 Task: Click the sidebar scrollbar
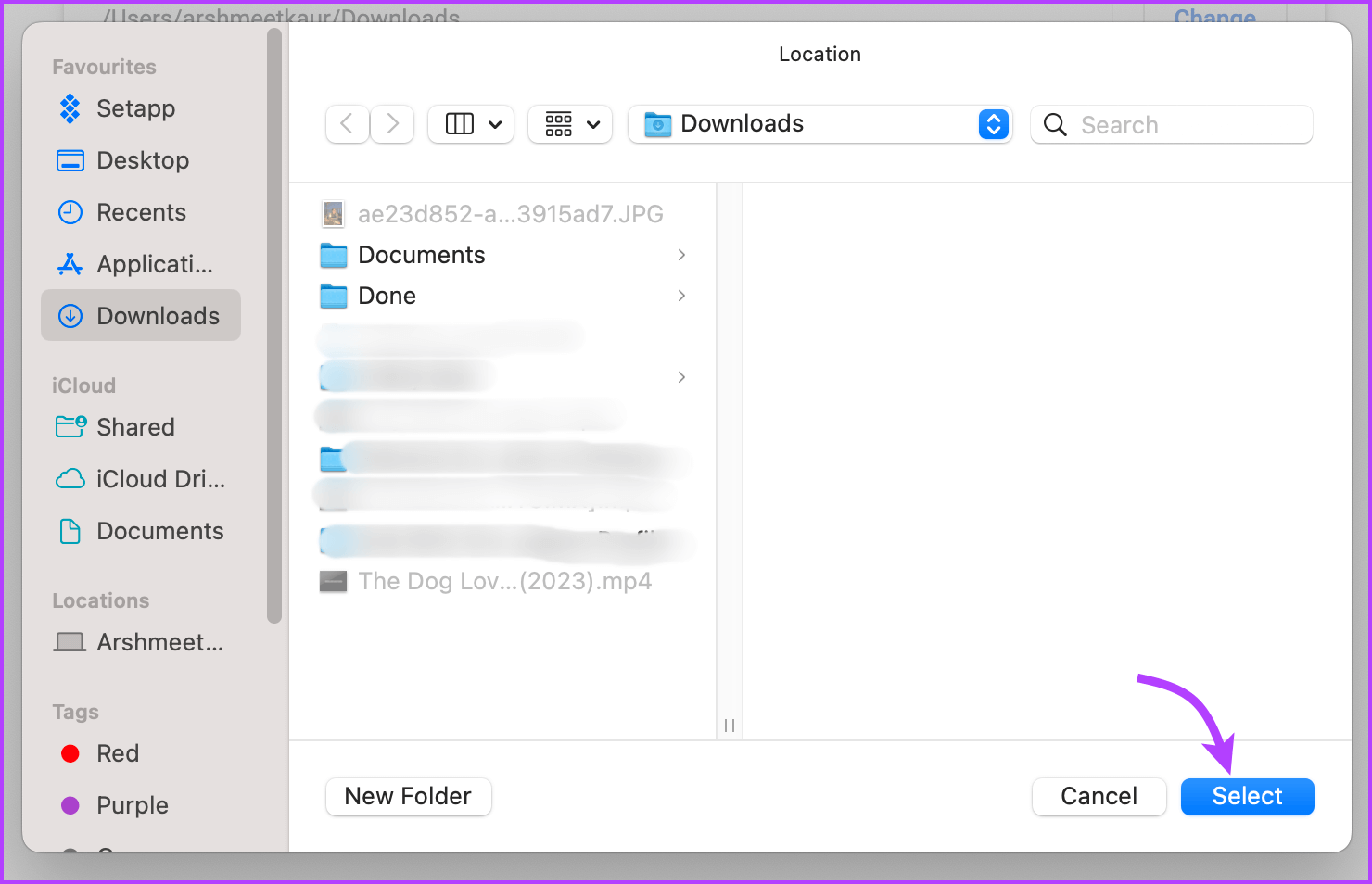click(x=273, y=325)
